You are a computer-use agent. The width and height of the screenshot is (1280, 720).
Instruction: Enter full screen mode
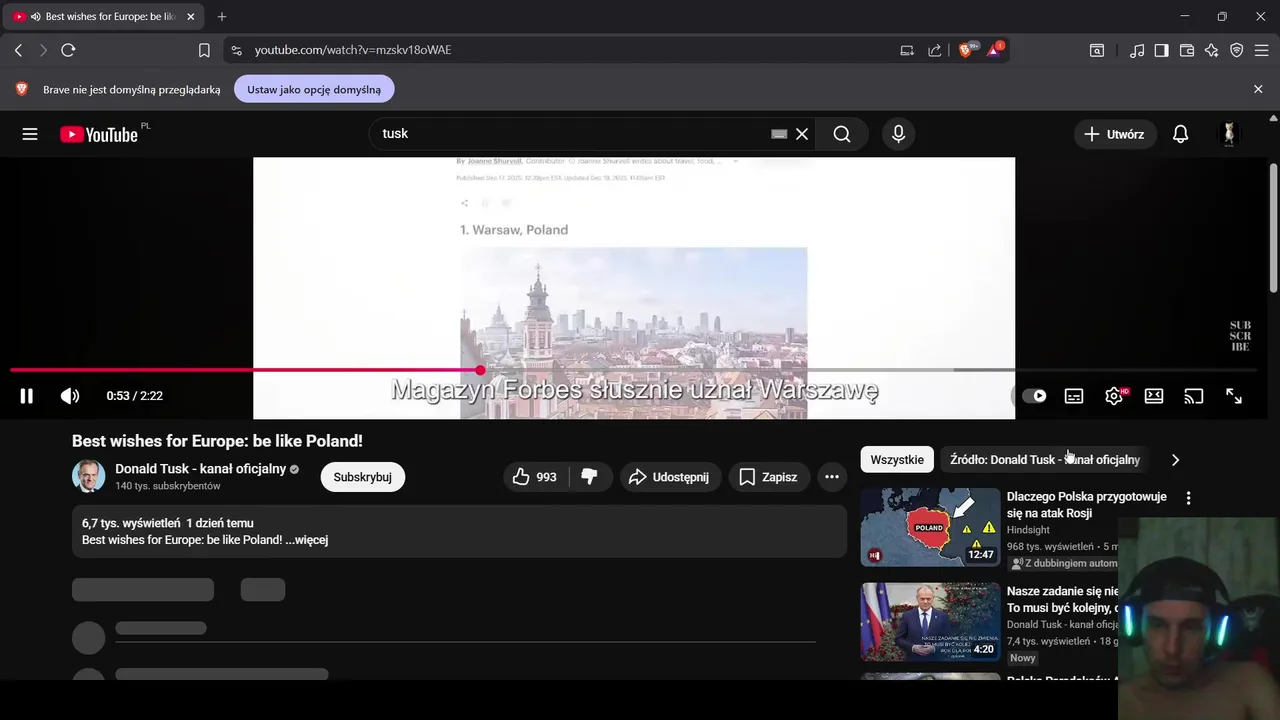tap(1234, 396)
